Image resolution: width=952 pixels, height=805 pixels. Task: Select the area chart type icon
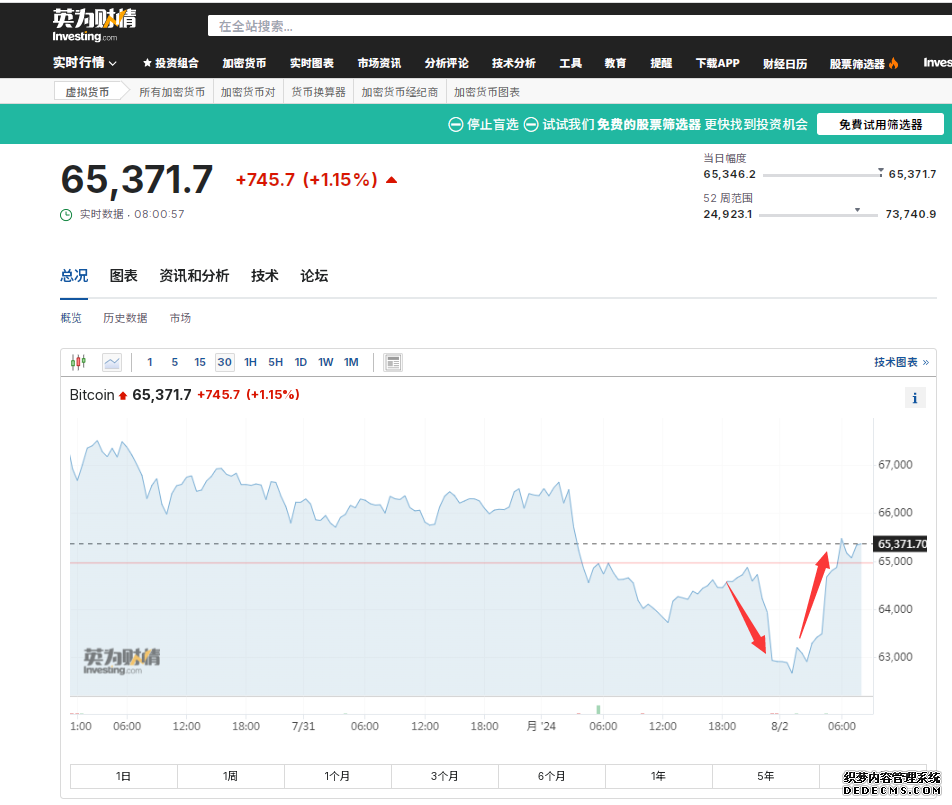112,362
